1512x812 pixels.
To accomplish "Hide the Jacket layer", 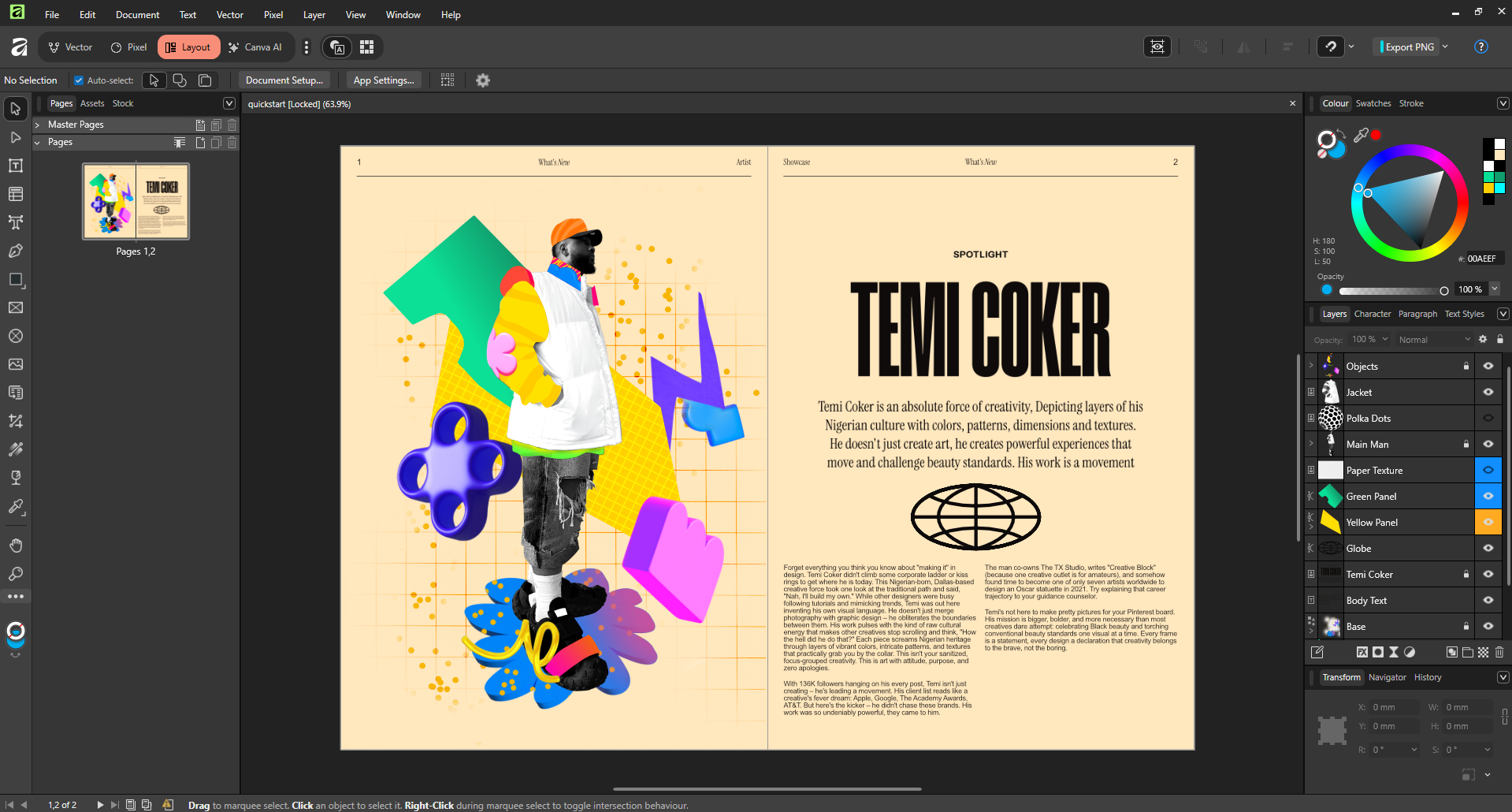I will [1488, 392].
